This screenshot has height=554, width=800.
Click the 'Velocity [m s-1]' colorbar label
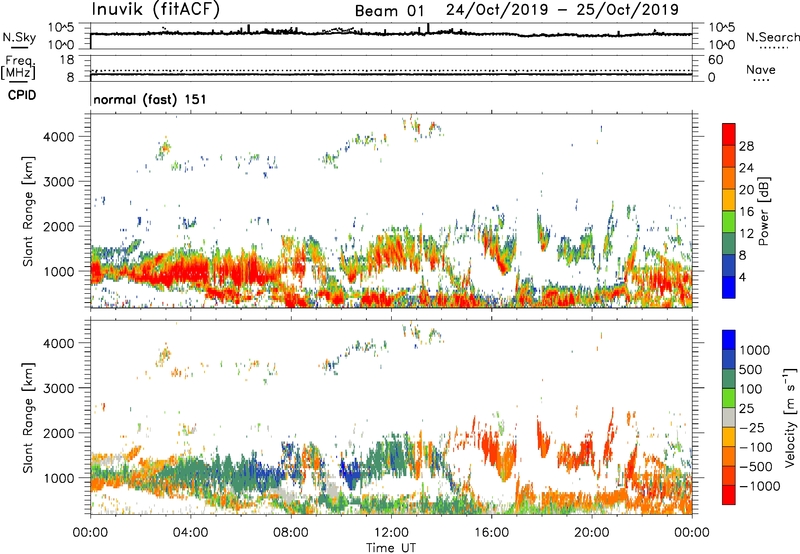tap(790, 417)
